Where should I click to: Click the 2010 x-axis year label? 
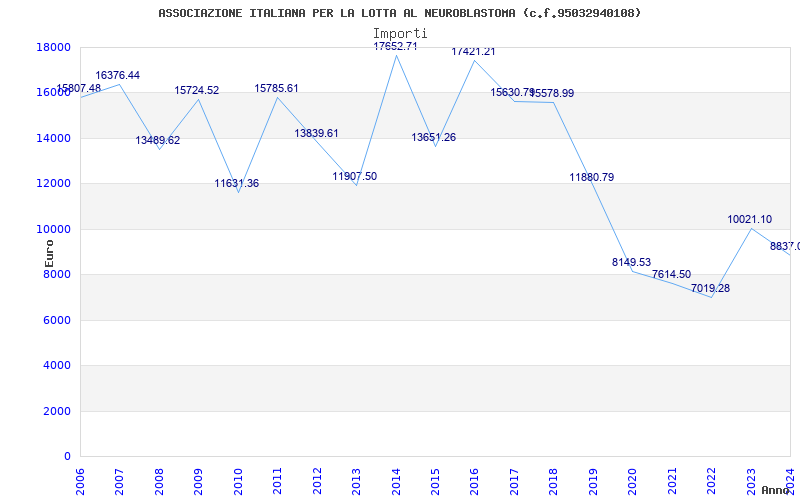coord(238,481)
